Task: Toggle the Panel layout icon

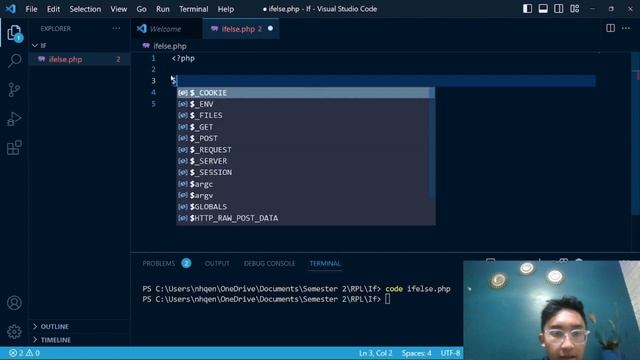Action: point(543,9)
